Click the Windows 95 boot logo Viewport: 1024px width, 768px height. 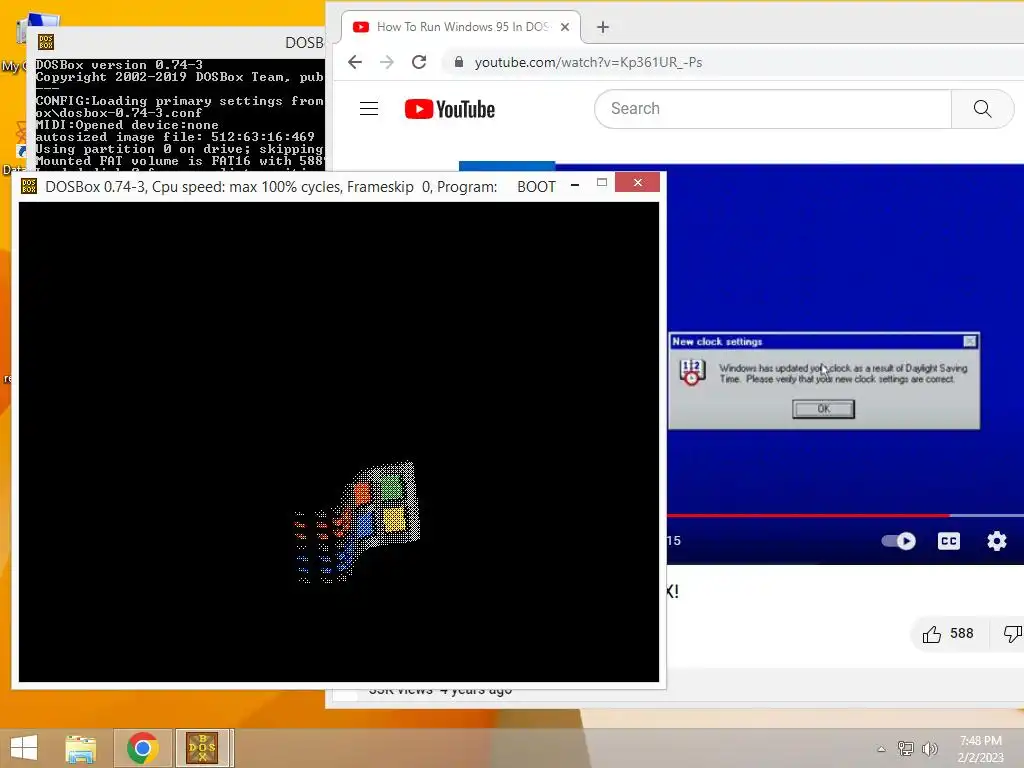click(357, 522)
